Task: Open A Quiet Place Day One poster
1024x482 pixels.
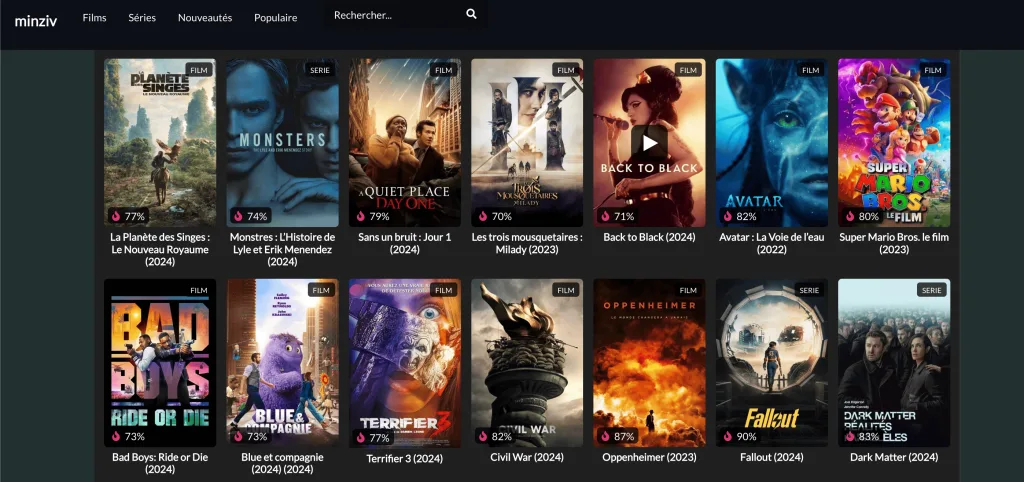Action: (405, 142)
